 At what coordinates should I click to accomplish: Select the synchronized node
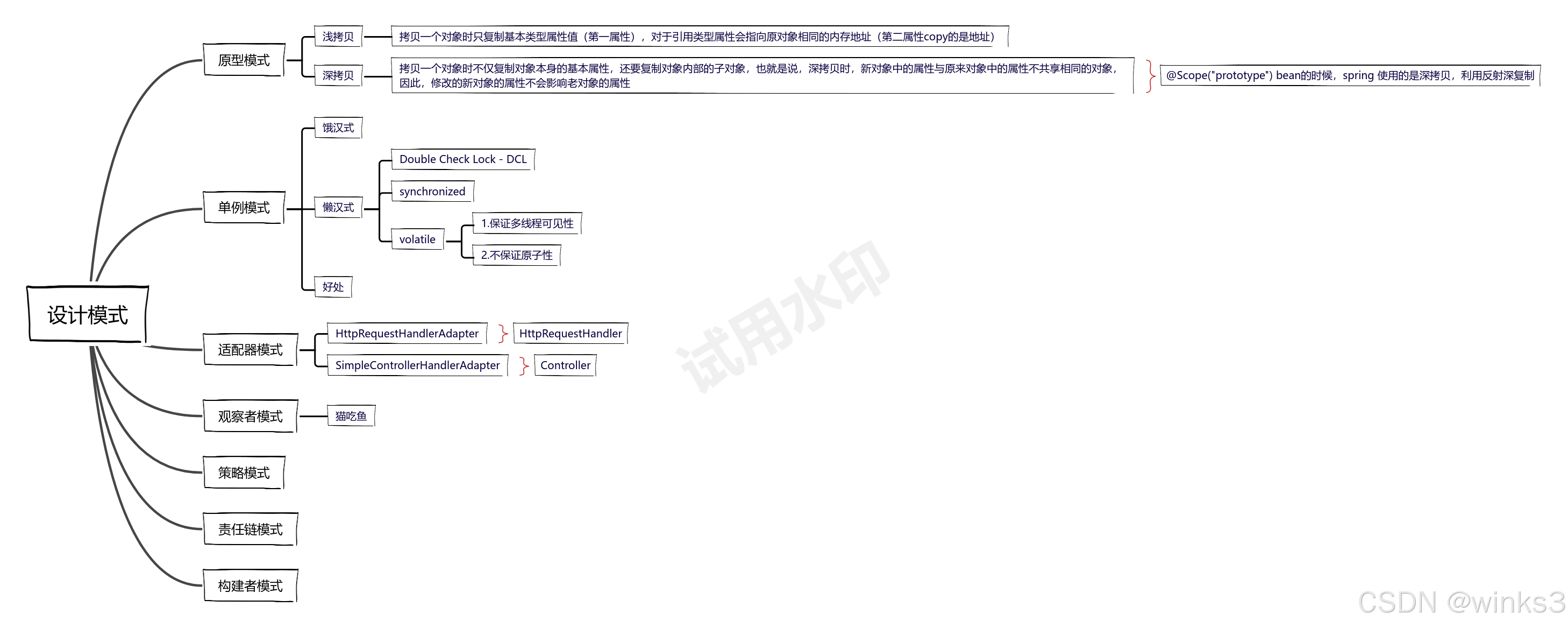432,191
